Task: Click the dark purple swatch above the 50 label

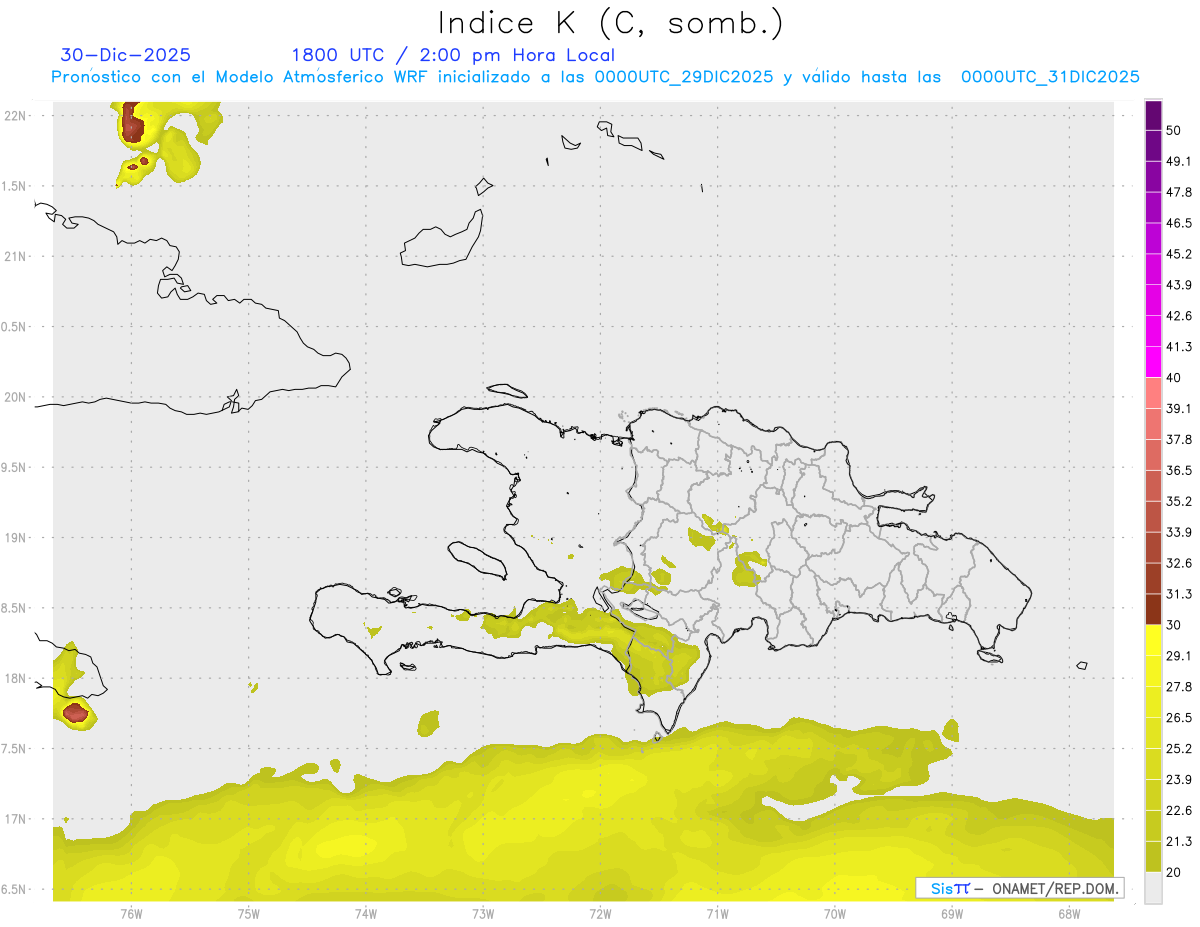Action: pos(1154,116)
